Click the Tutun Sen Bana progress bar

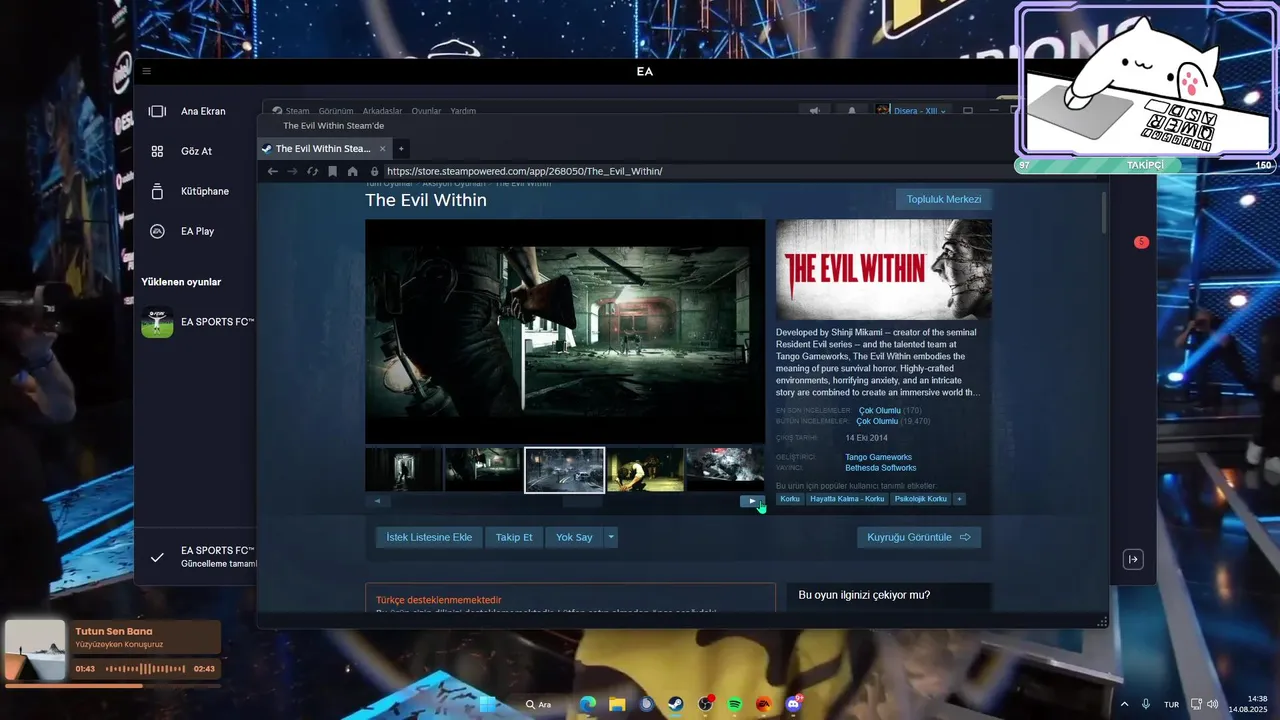pos(112,686)
